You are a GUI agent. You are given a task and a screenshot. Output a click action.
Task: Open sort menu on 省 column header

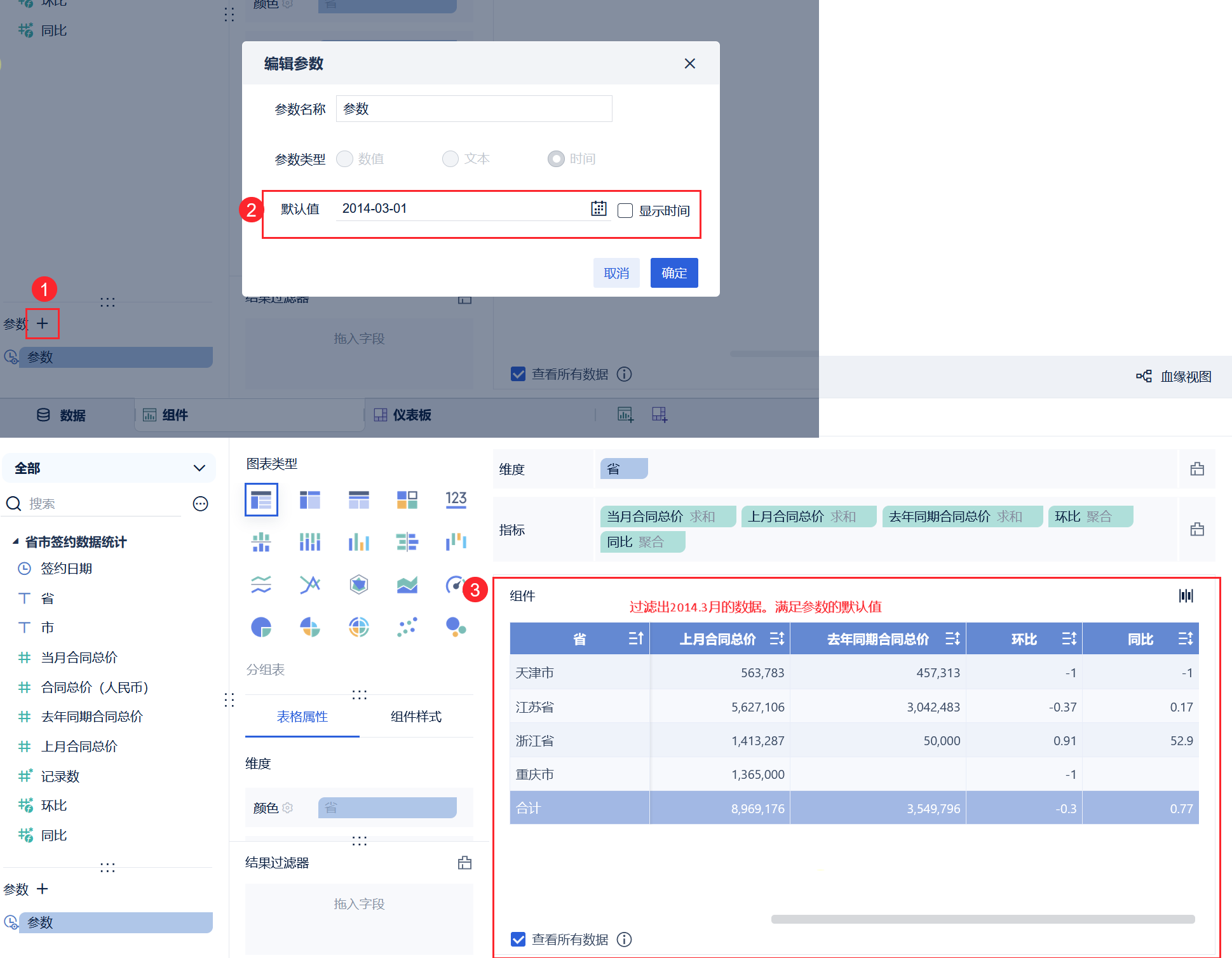coord(635,638)
